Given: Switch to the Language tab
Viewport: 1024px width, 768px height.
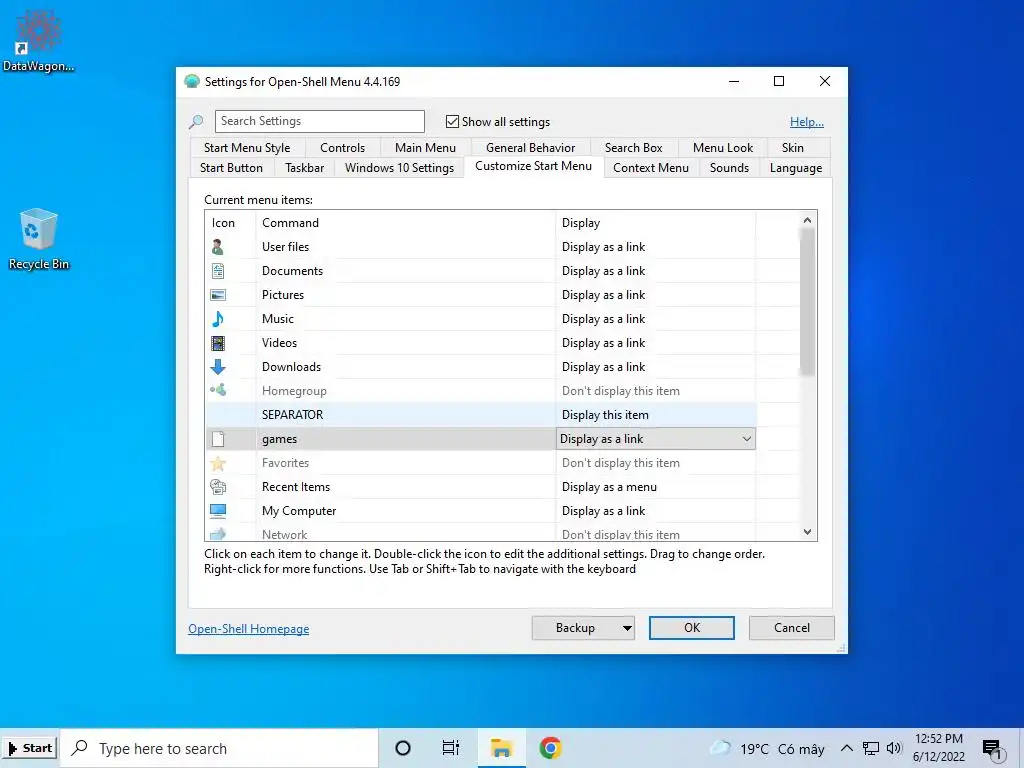Looking at the screenshot, I should pos(795,168).
